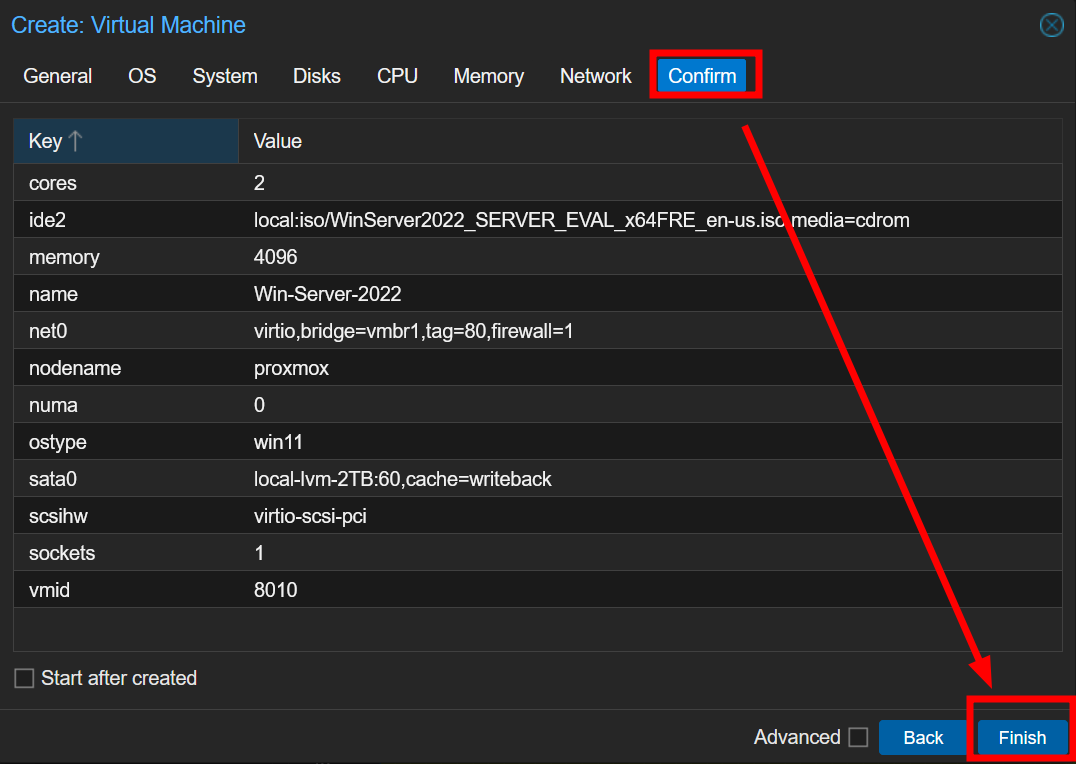Open the Network tab

(595, 76)
